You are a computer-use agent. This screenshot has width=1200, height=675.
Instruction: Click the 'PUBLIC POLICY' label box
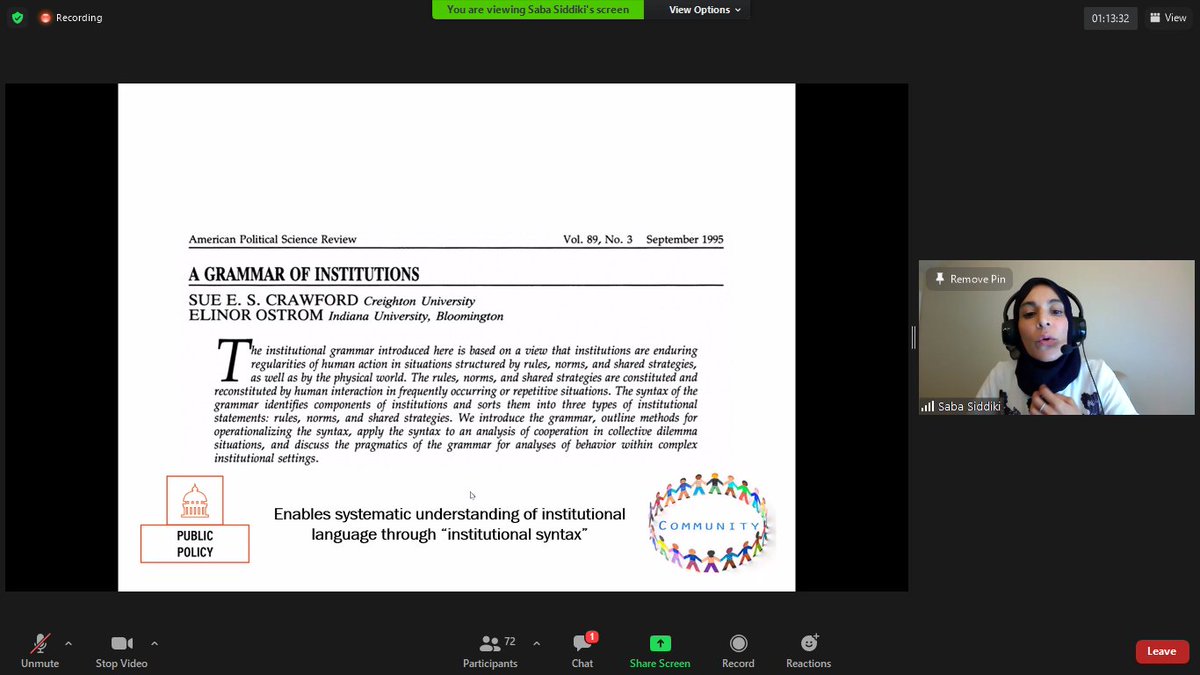pyautogui.click(x=195, y=543)
